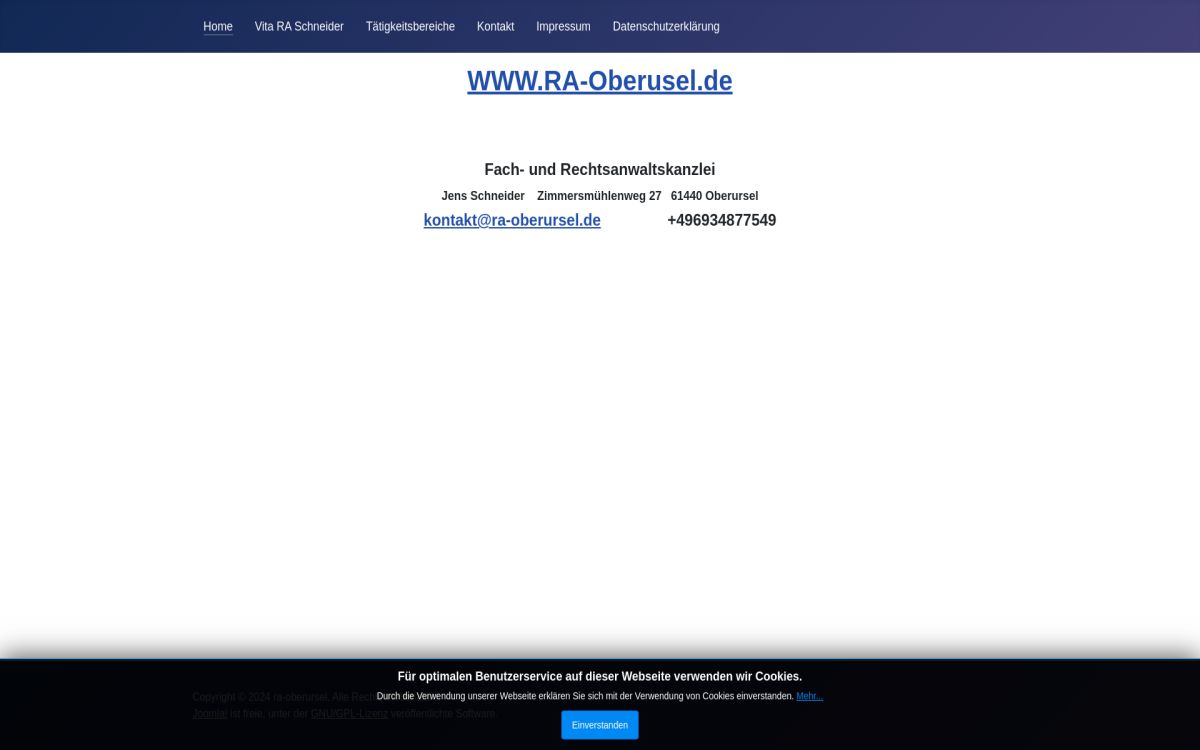Click the phone number +496934877549

[x=721, y=220]
